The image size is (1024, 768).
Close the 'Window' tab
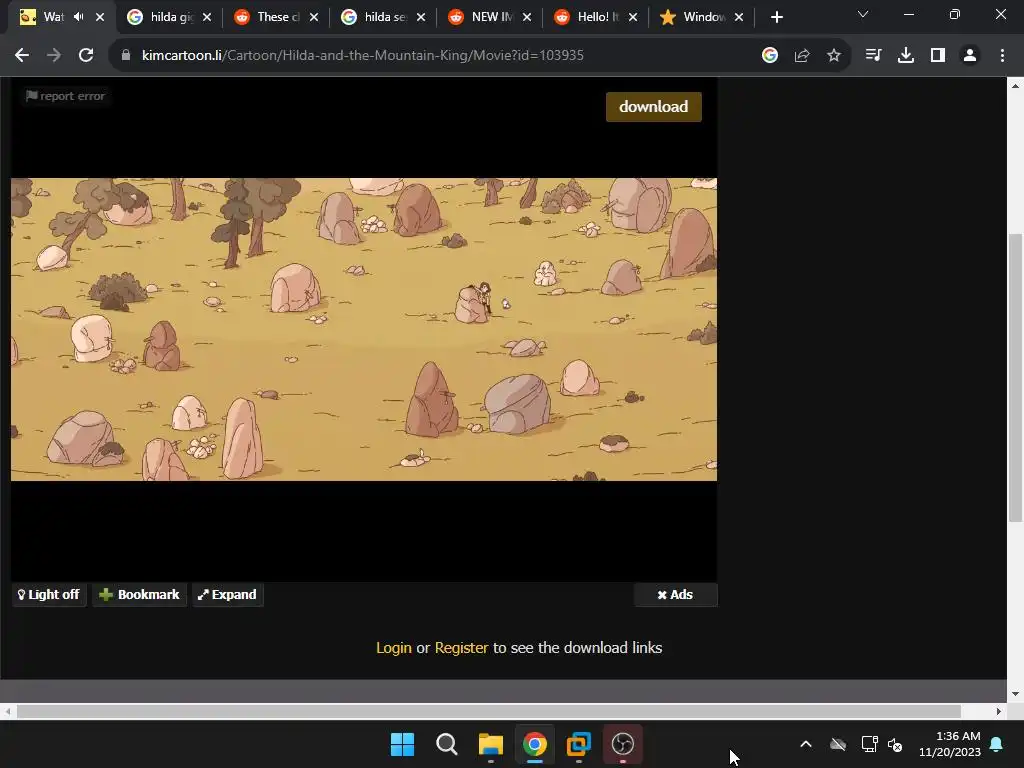click(739, 17)
